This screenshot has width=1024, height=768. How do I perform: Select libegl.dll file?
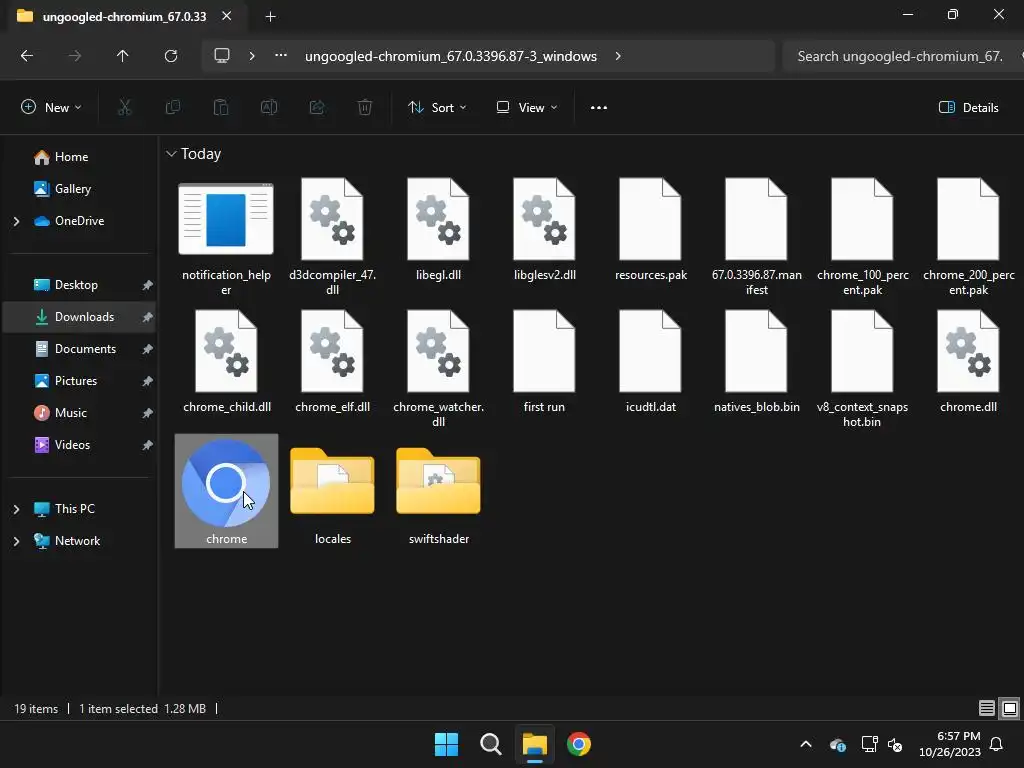point(438,231)
